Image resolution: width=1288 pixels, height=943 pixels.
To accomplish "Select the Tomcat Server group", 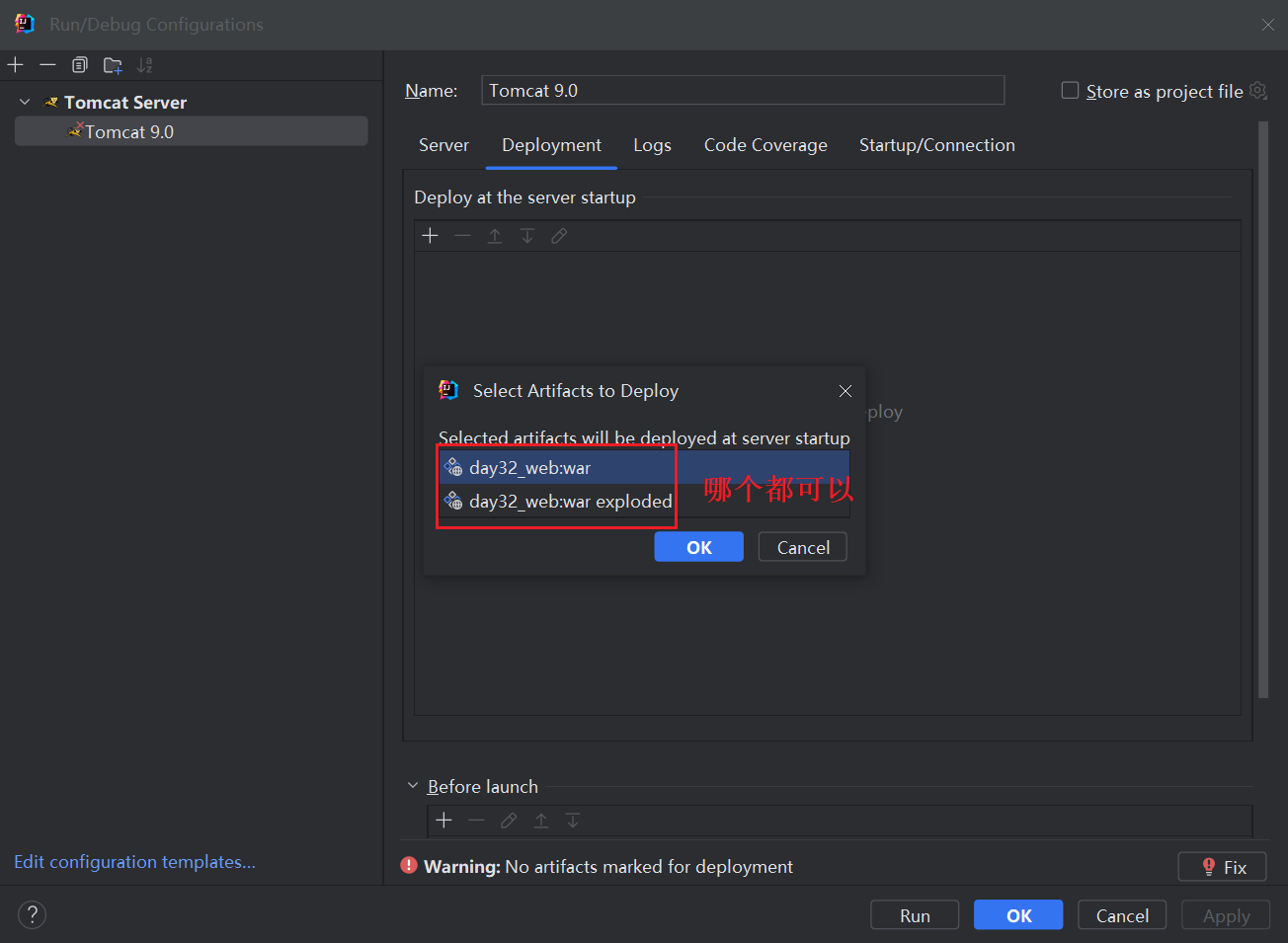I will click(125, 103).
